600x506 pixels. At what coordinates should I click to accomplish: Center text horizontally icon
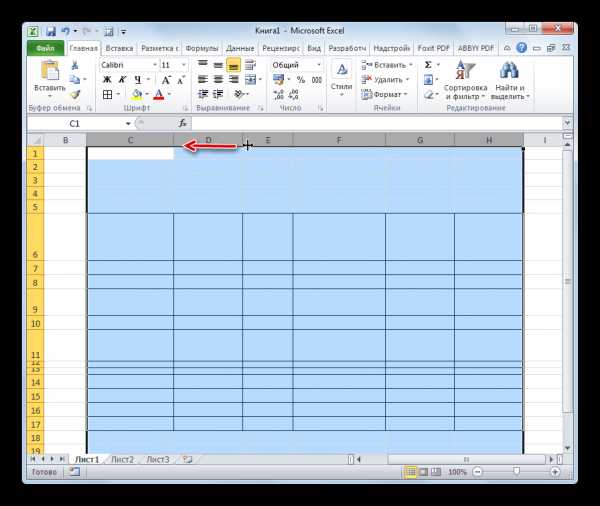point(218,80)
